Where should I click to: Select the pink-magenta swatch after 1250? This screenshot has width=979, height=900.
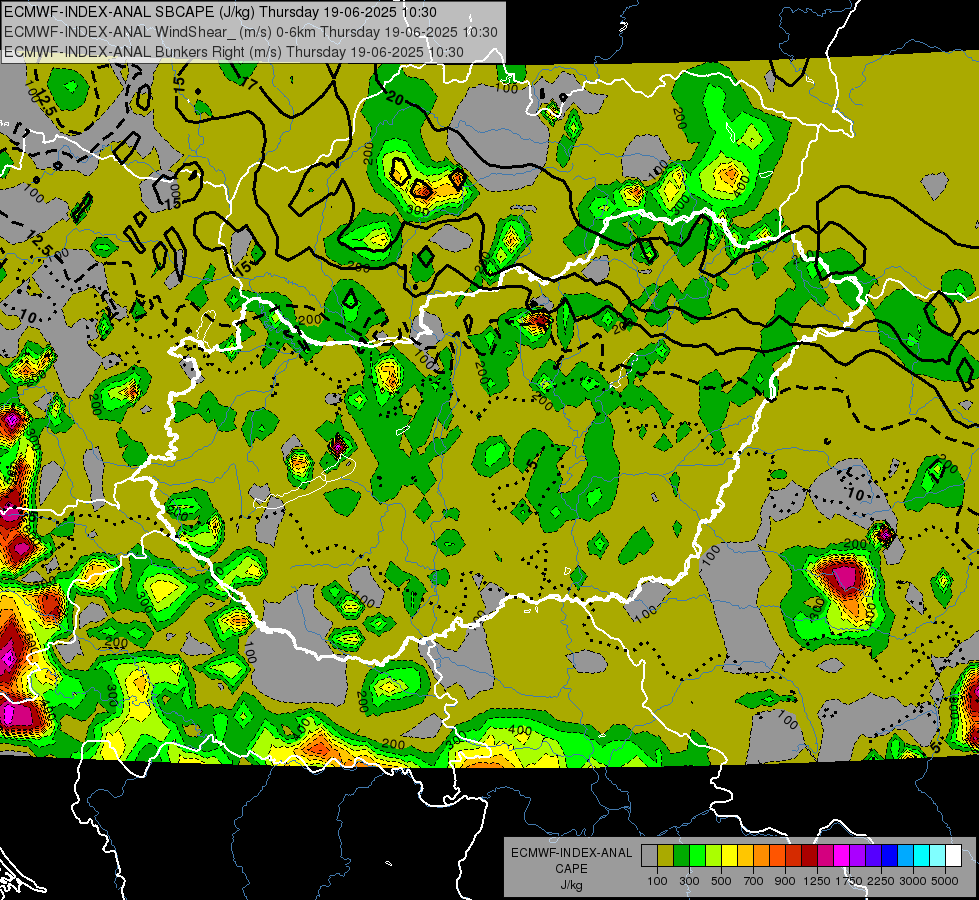tap(825, 856)
